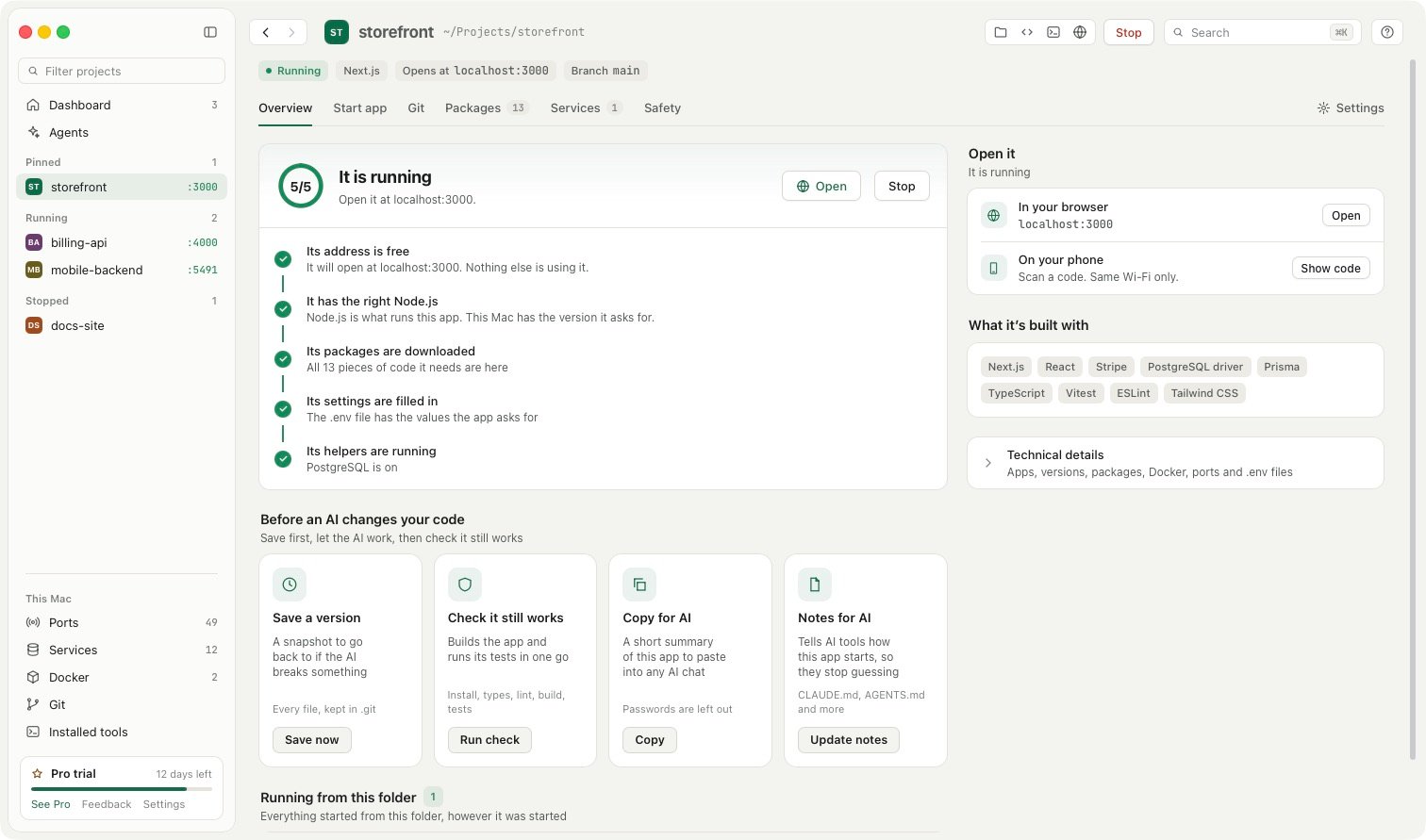Open the help question mark icon
The image size is (1426, 840).
1387,32
